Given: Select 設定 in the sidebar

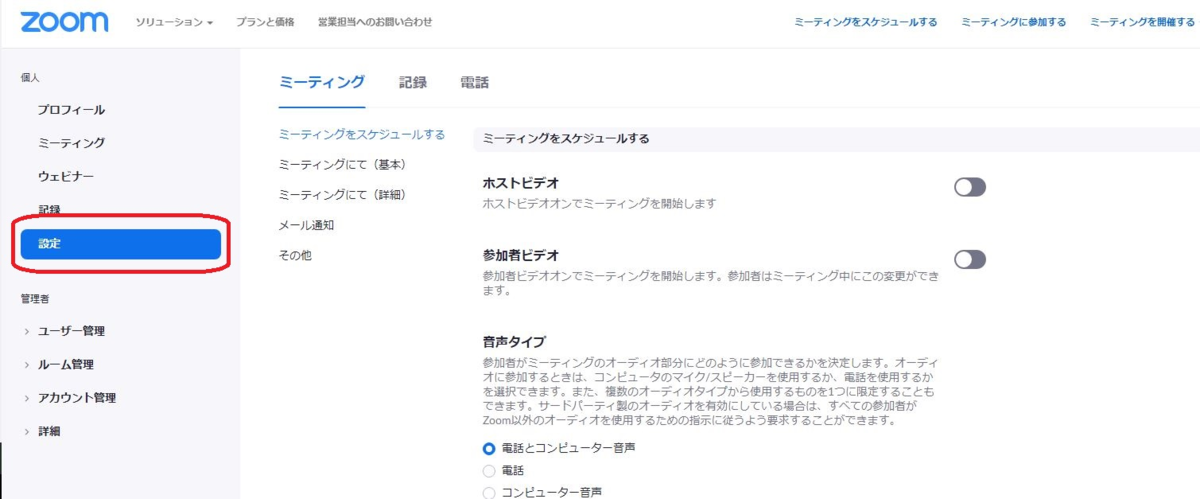Looking at the screenshot, I should (120, 244).
